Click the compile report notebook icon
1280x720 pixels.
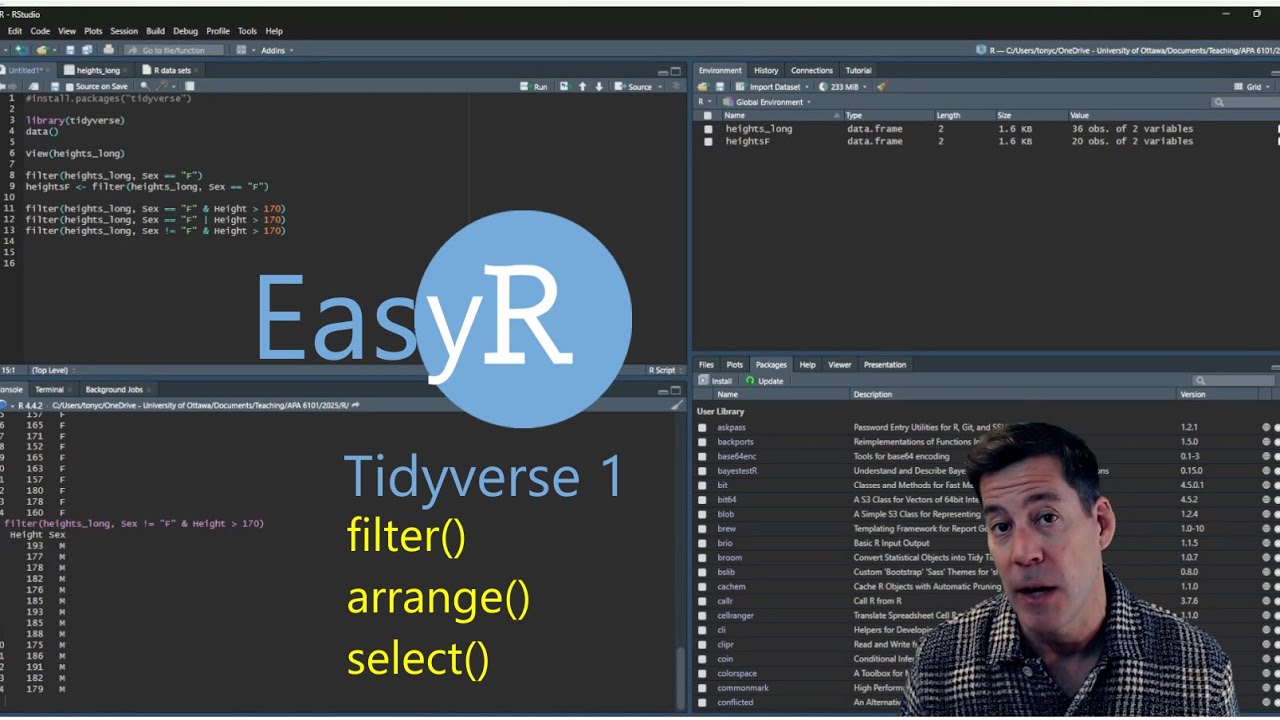pos(189,86)
